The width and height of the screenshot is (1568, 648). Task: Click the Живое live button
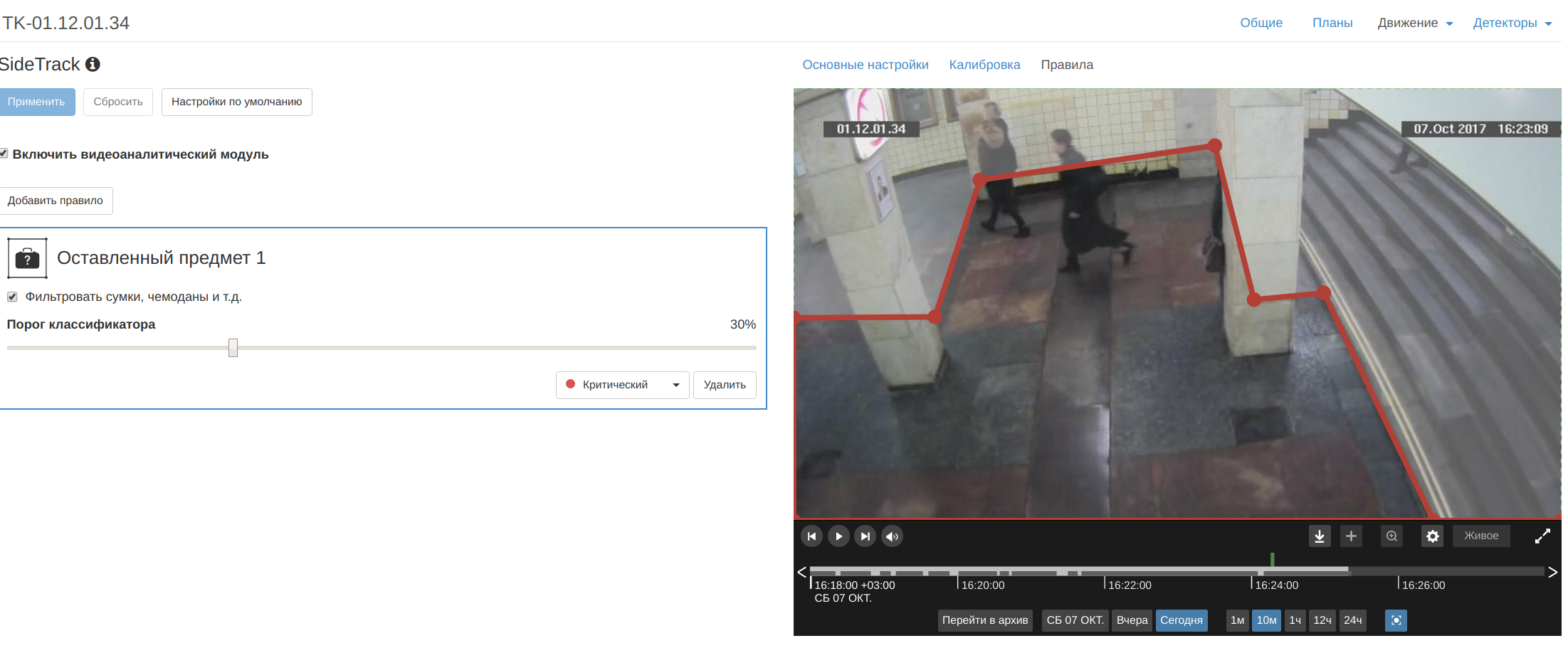click(x=1481, y=536)
